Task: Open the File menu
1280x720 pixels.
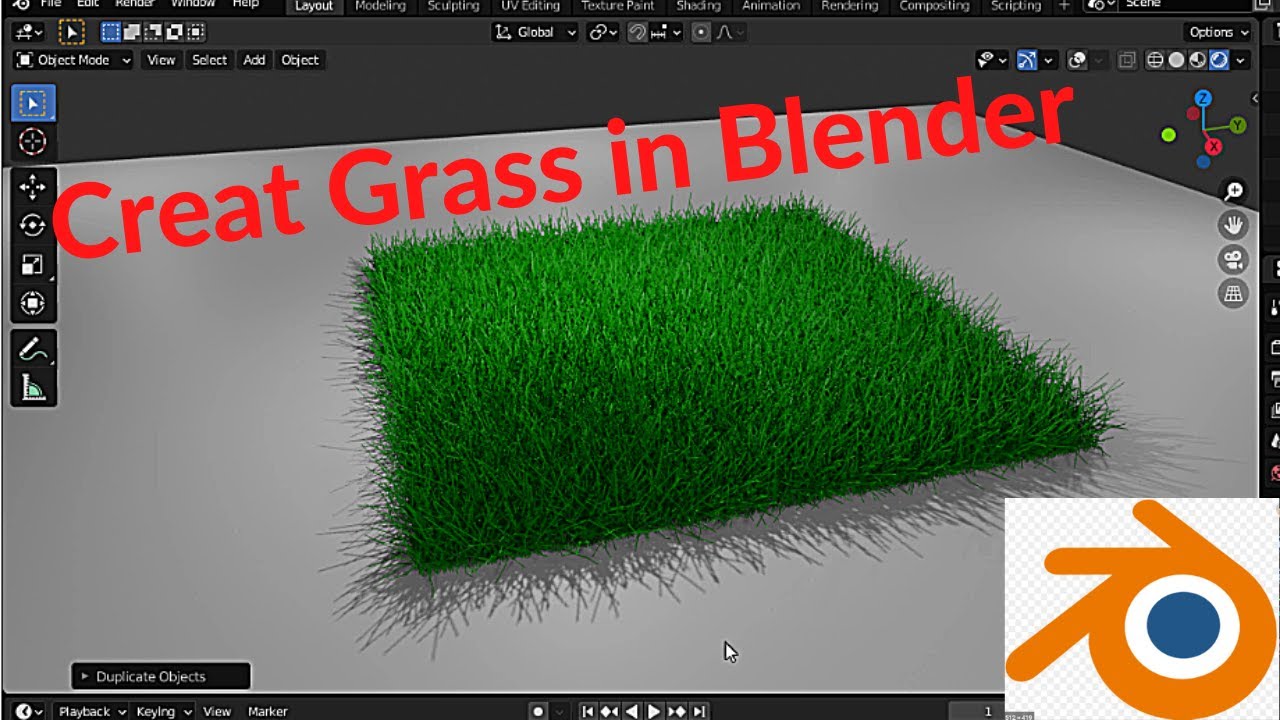Action: pos(51,5)
